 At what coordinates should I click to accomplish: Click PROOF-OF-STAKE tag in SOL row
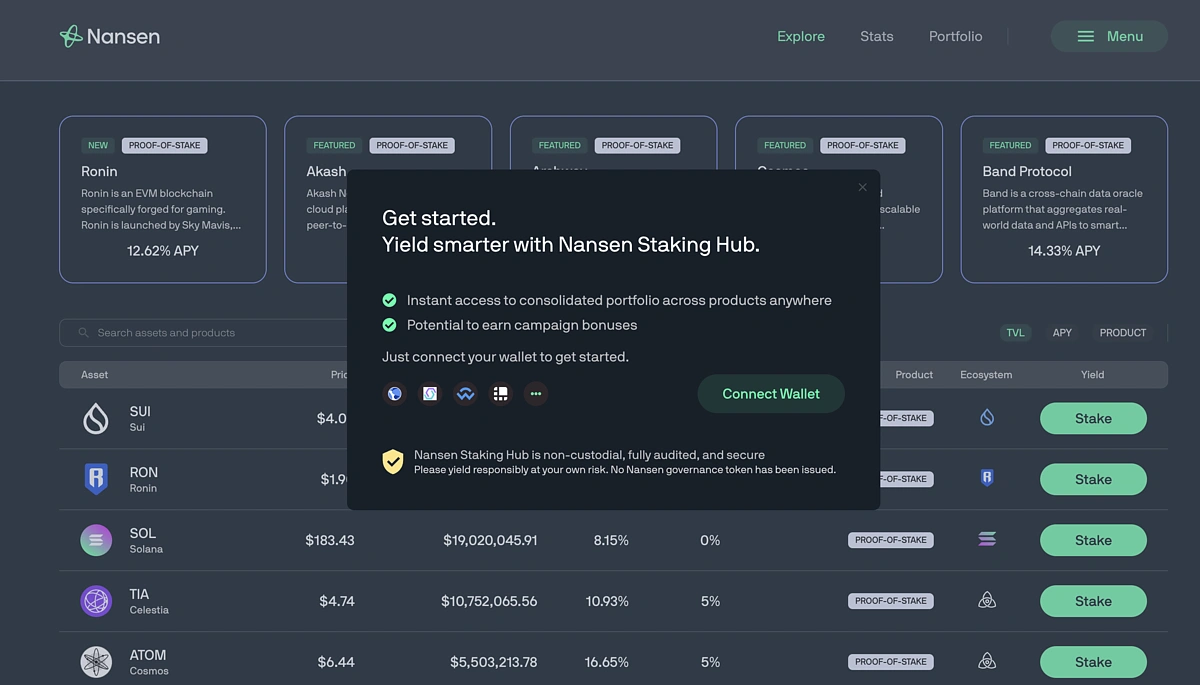point(891,540)
